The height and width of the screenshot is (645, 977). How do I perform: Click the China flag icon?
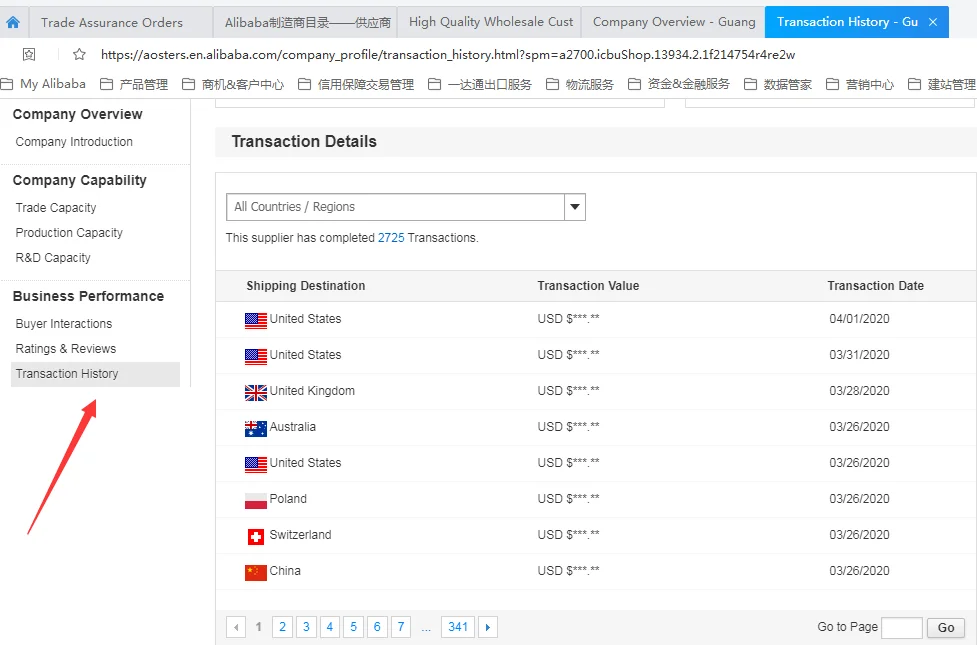[256, 572]
